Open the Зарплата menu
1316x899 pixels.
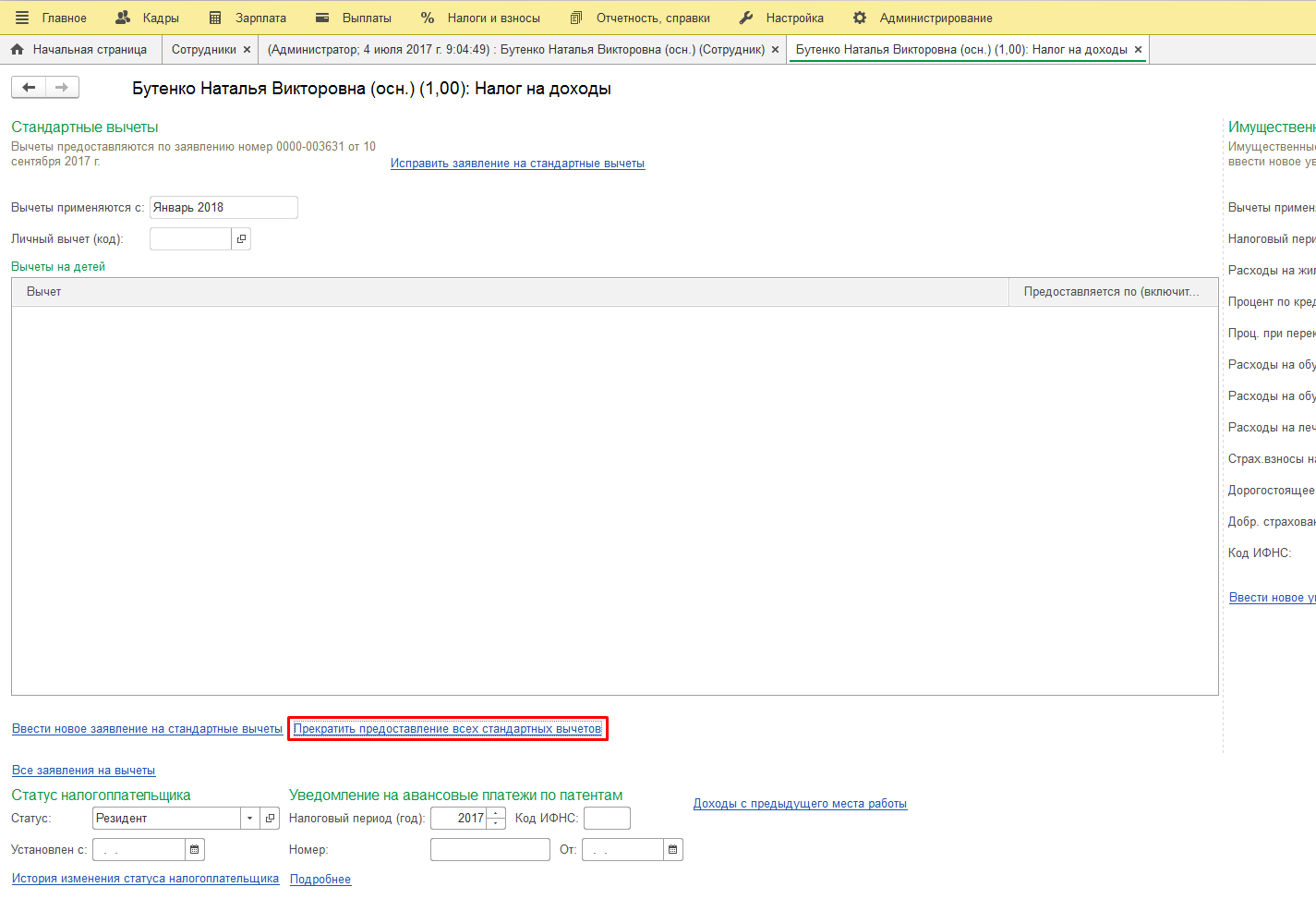click(248, 18)
